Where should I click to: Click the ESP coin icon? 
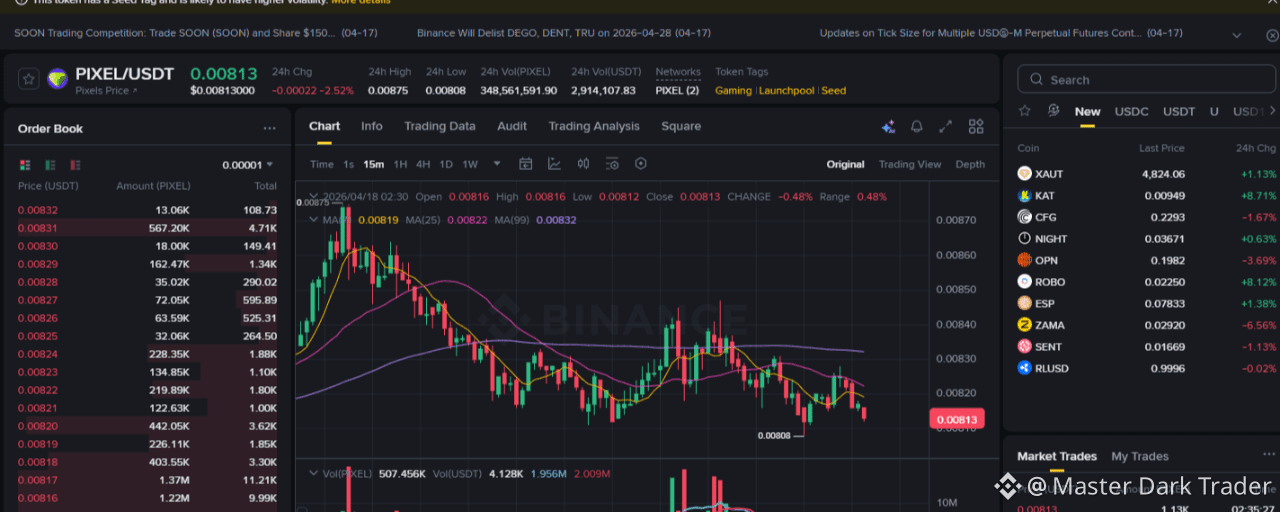tap(1024, 303)
